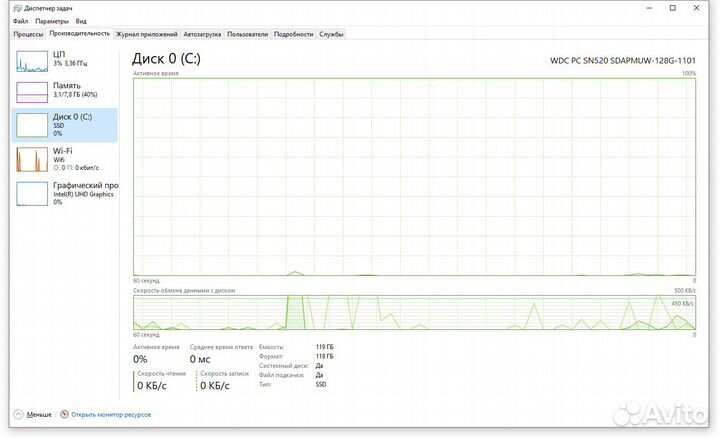Click the Диск 0 (C:) sidebar thumbnail
Image resolution: width=720 pixels, height=439 pixels.
click(32, 124)
